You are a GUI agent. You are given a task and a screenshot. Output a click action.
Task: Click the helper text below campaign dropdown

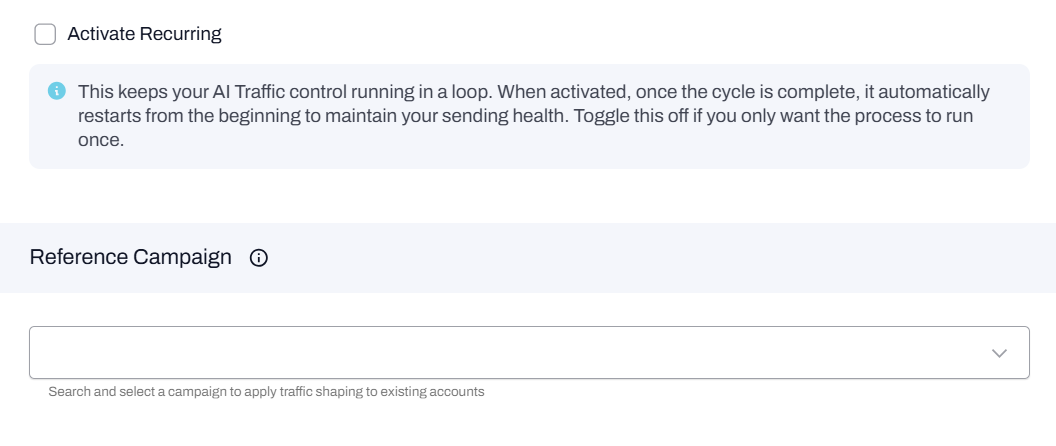(266, 392)
